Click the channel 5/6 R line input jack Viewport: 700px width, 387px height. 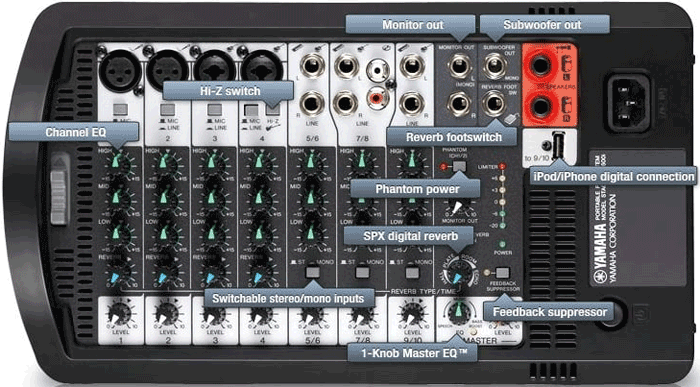point(312,104)
